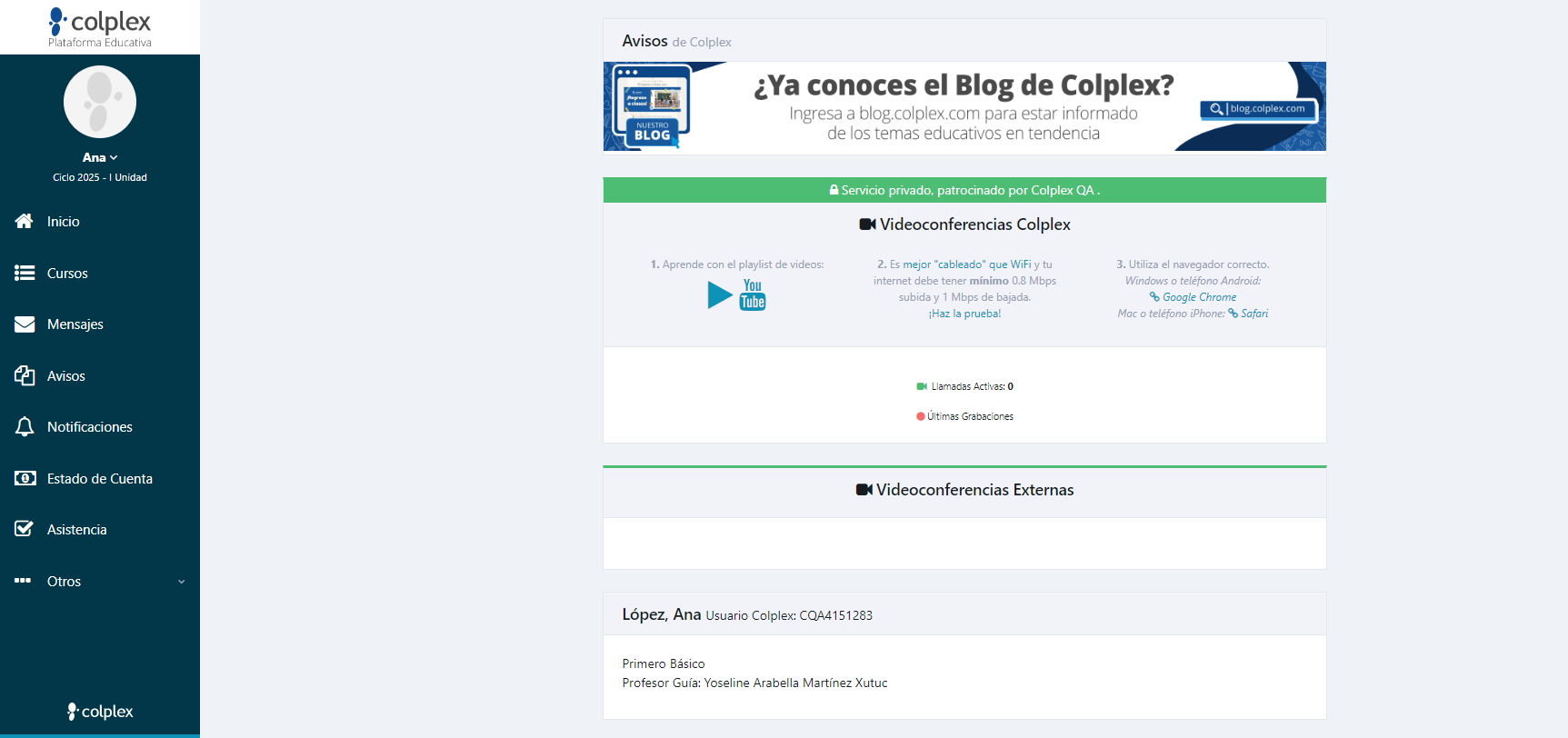Click the Primero Básico grade text

click(664, 663)
